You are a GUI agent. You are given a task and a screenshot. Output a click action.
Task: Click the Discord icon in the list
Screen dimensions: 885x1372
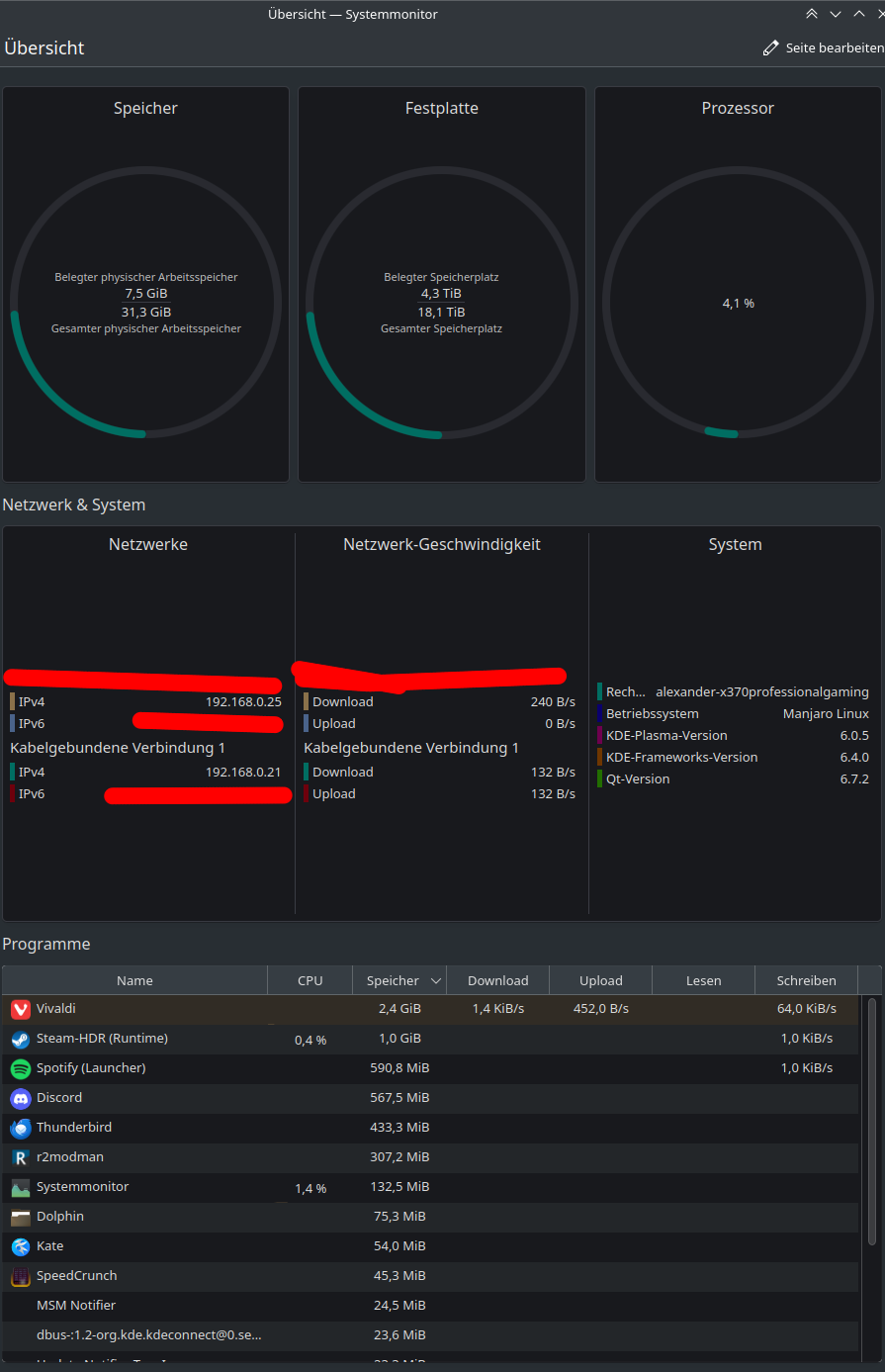(x=21, y=1099)
